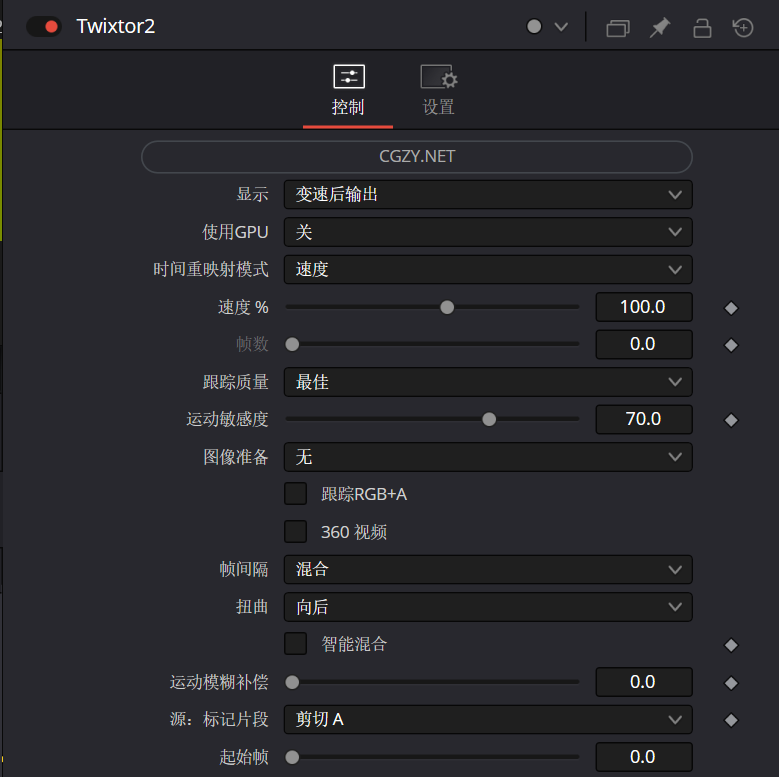The height and width of the screenshot is (777, 779).
Task: Open the 跟踪质量 dropdown set to 最佳
Action: [488, 382]
